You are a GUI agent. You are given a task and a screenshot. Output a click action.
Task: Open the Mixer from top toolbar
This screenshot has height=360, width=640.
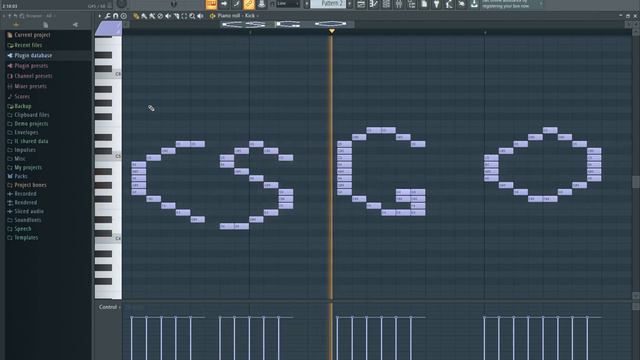[399, 4]
